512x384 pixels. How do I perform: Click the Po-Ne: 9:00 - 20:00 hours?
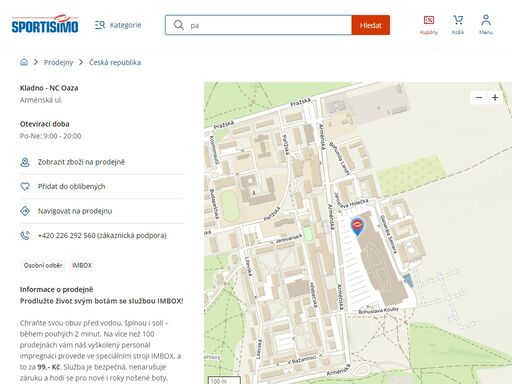(x=50, y=136)
